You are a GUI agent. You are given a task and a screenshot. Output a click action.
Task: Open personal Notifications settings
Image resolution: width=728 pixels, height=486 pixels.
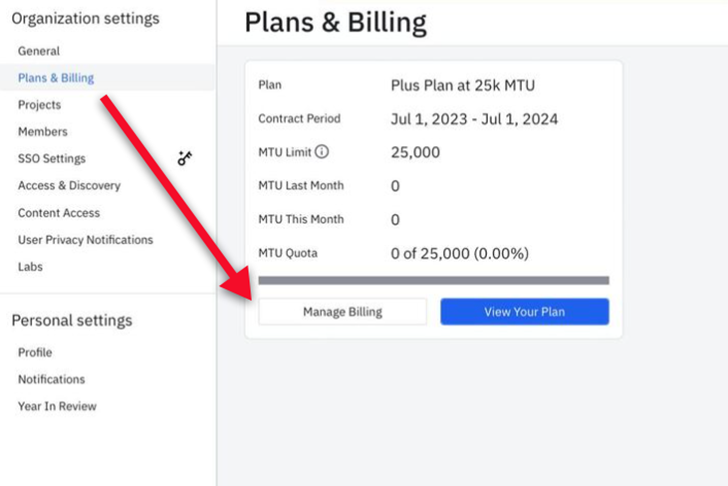coord(52,379)
